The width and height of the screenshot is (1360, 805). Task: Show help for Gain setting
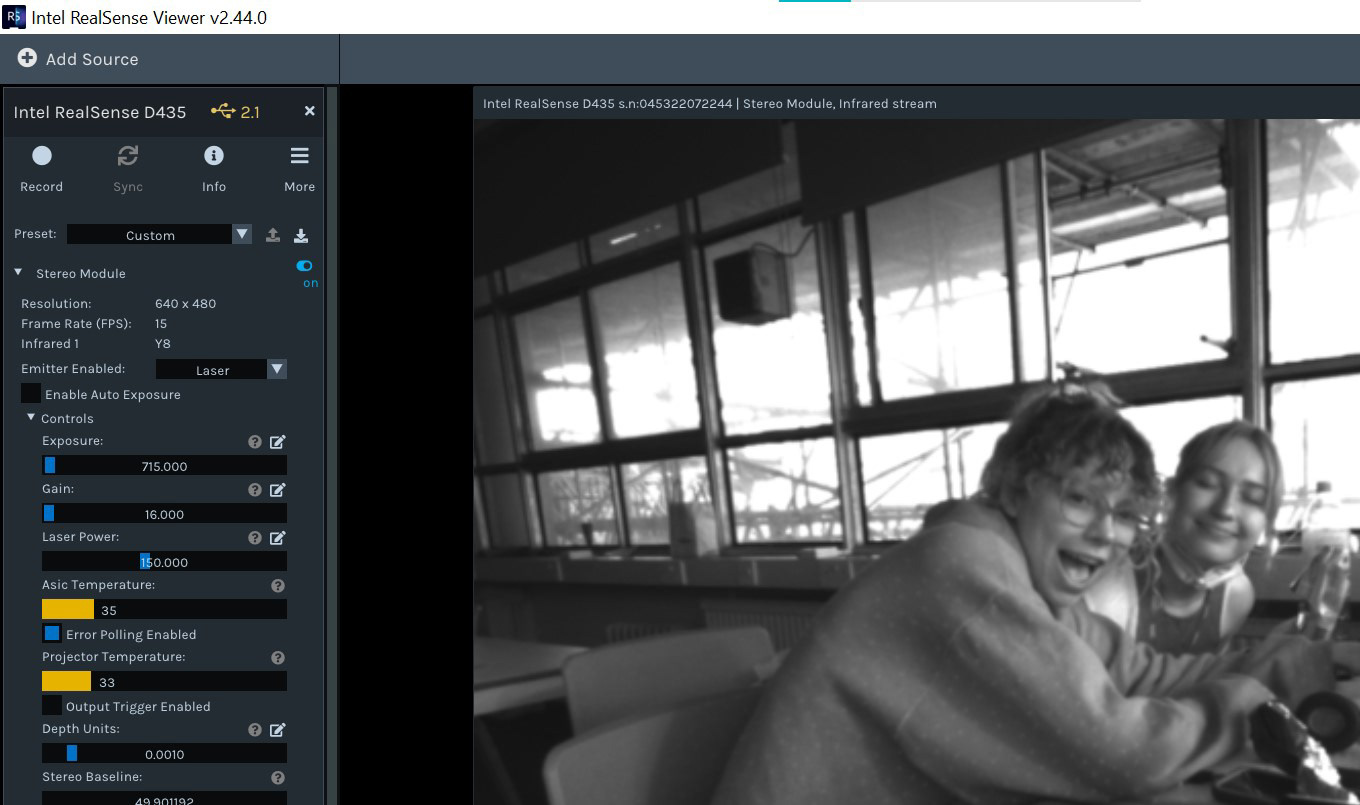coord(255,489)
